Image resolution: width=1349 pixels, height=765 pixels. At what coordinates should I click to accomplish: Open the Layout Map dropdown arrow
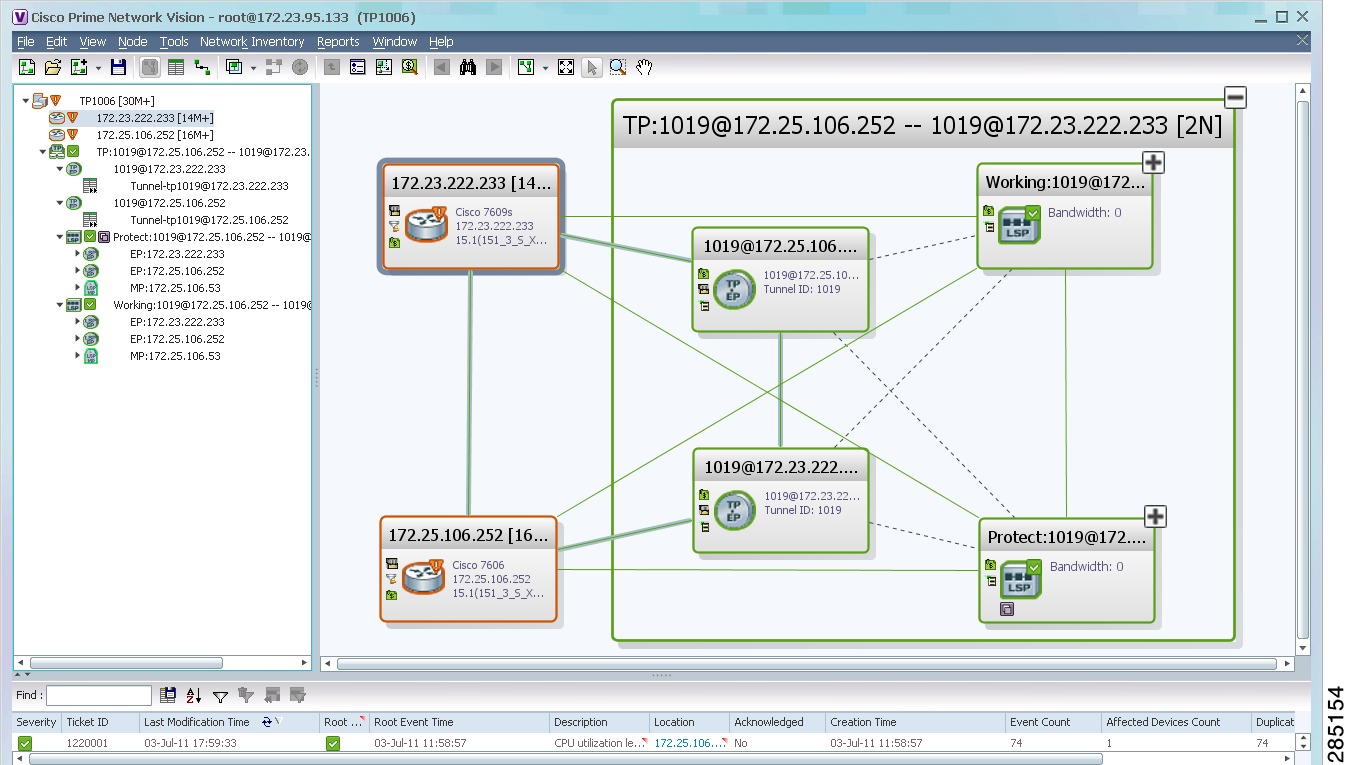tap(545, 68)
